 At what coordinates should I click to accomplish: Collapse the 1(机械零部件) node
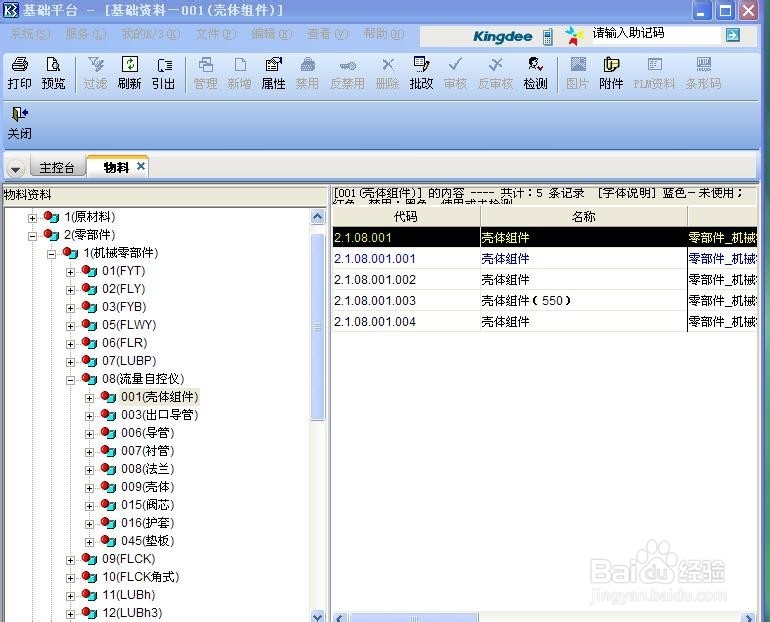[x=52, y=254]
